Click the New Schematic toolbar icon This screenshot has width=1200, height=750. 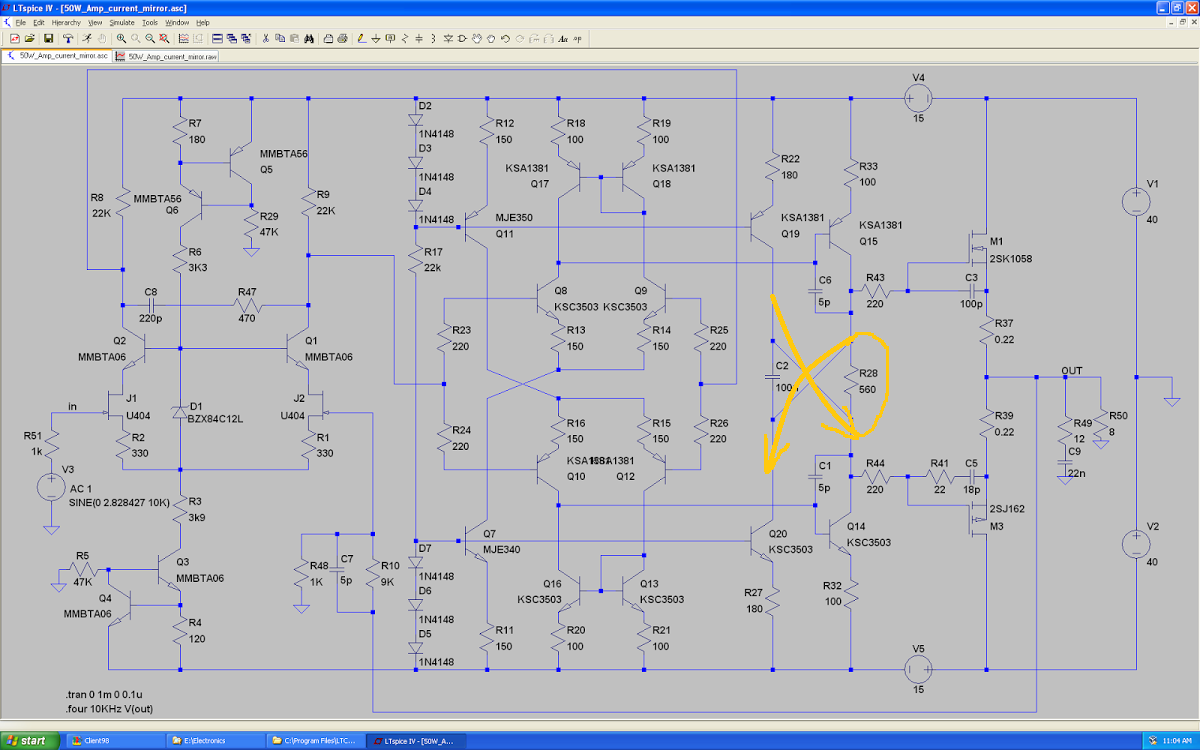[x=14, y=38]
